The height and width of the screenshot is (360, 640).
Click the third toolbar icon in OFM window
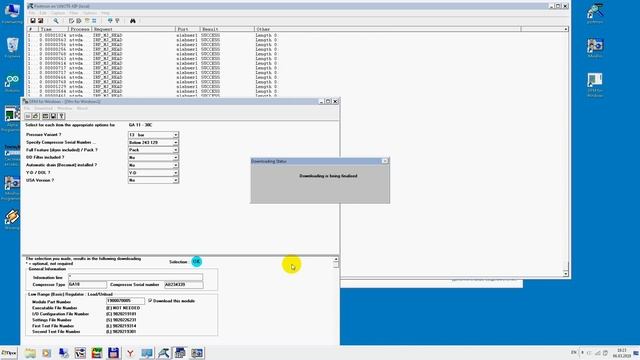pyautogui.click(x=46, y=116)
